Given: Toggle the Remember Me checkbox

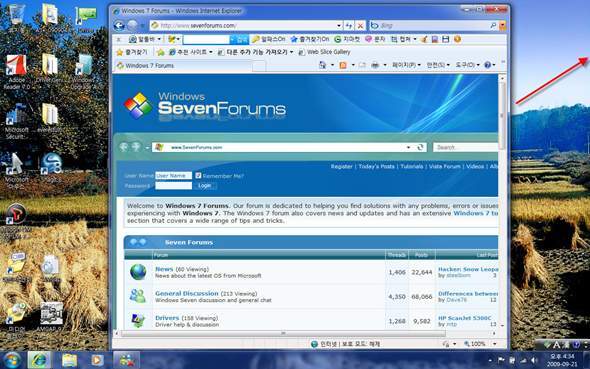Looking at the screenshot, I should 198,175.
